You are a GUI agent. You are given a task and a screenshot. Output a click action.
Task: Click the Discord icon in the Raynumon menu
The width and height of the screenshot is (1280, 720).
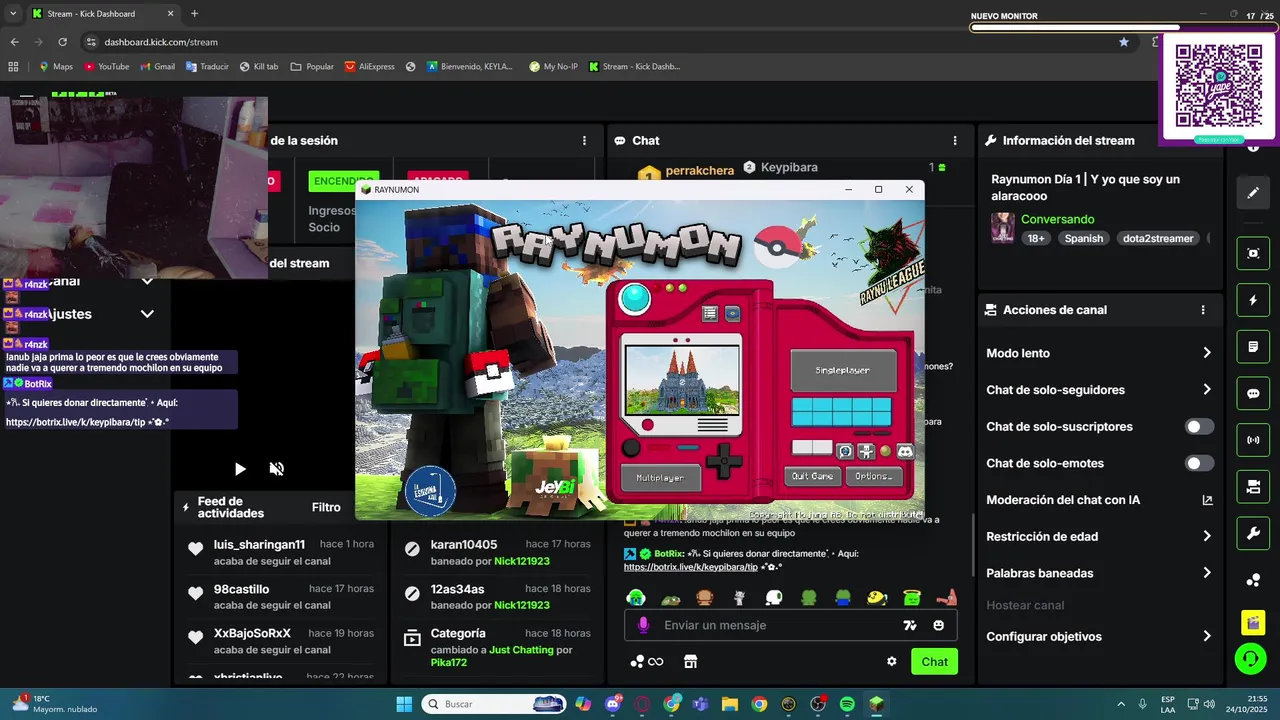click(x=905, y=452)
